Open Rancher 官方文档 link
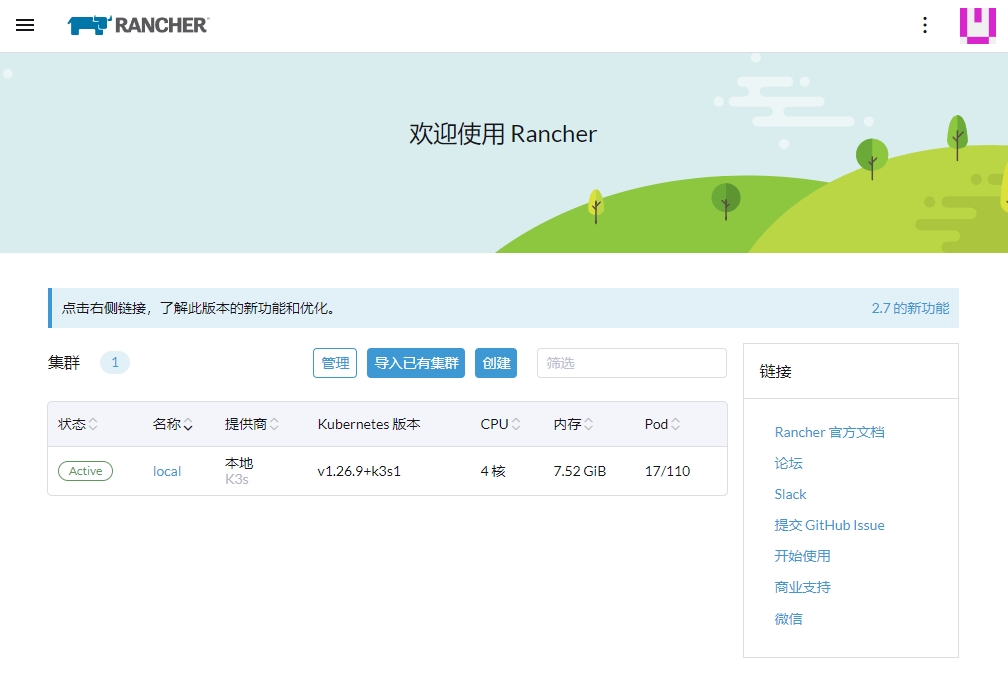The width and height of the screenshot is (1008, 685). 829,432
